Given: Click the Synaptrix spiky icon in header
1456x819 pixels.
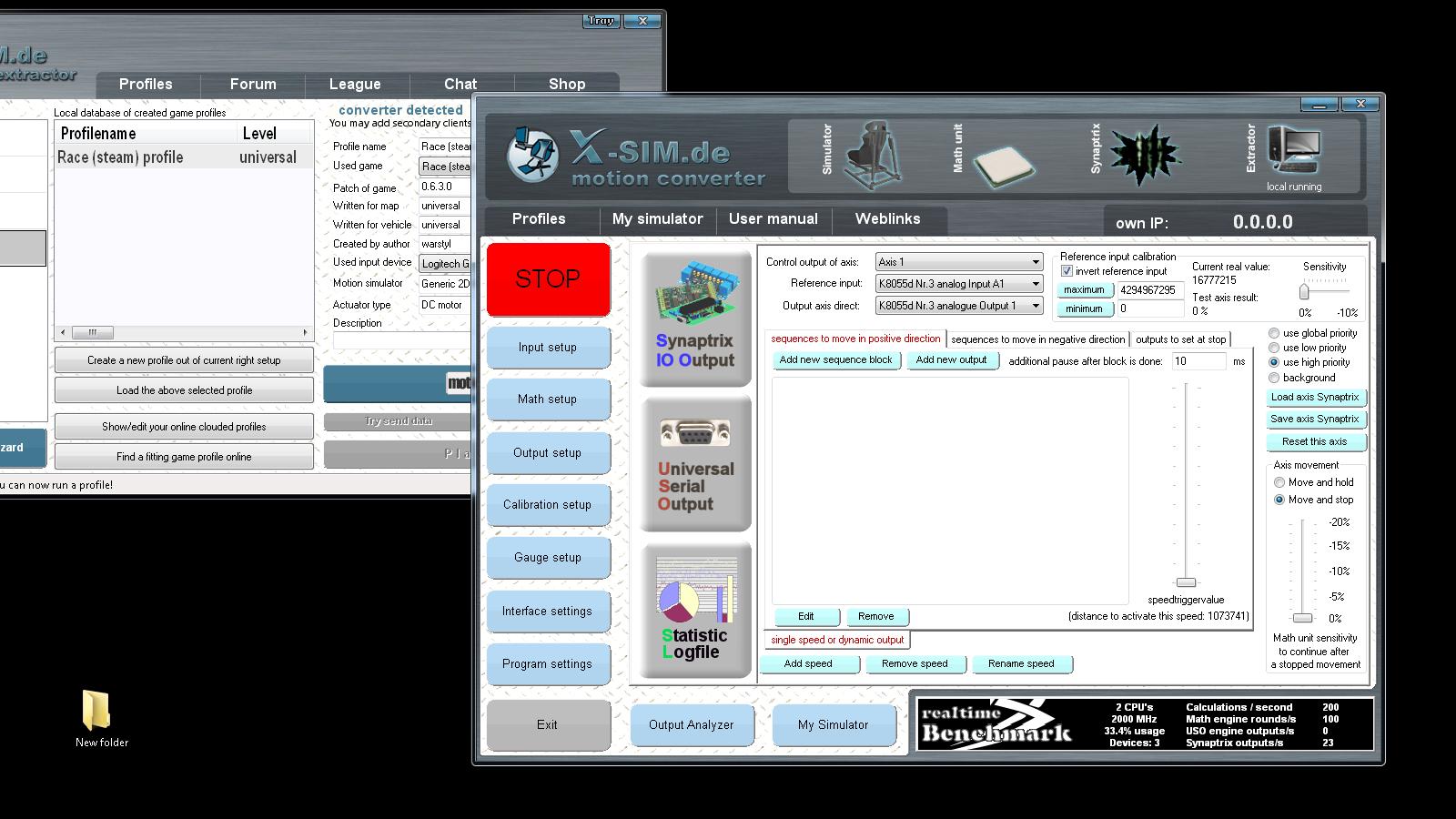Looking at the screenshot, I should [x=1145, y=155].
